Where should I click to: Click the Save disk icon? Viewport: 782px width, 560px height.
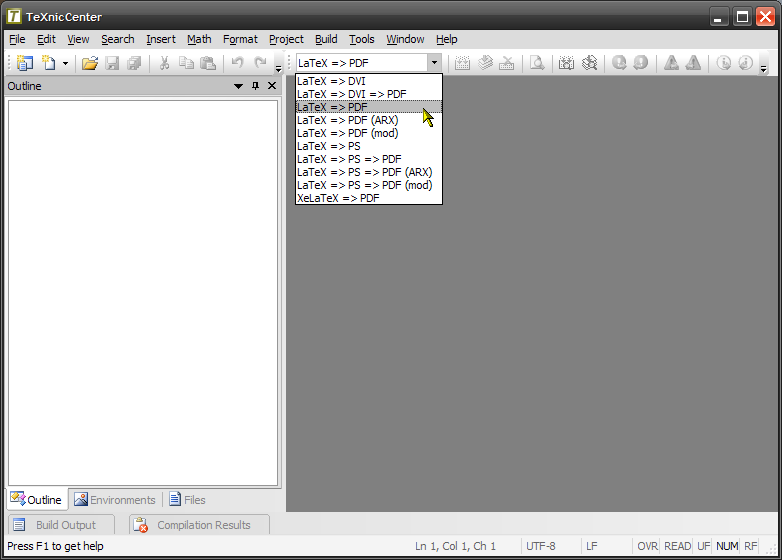(x=112, y=63)
